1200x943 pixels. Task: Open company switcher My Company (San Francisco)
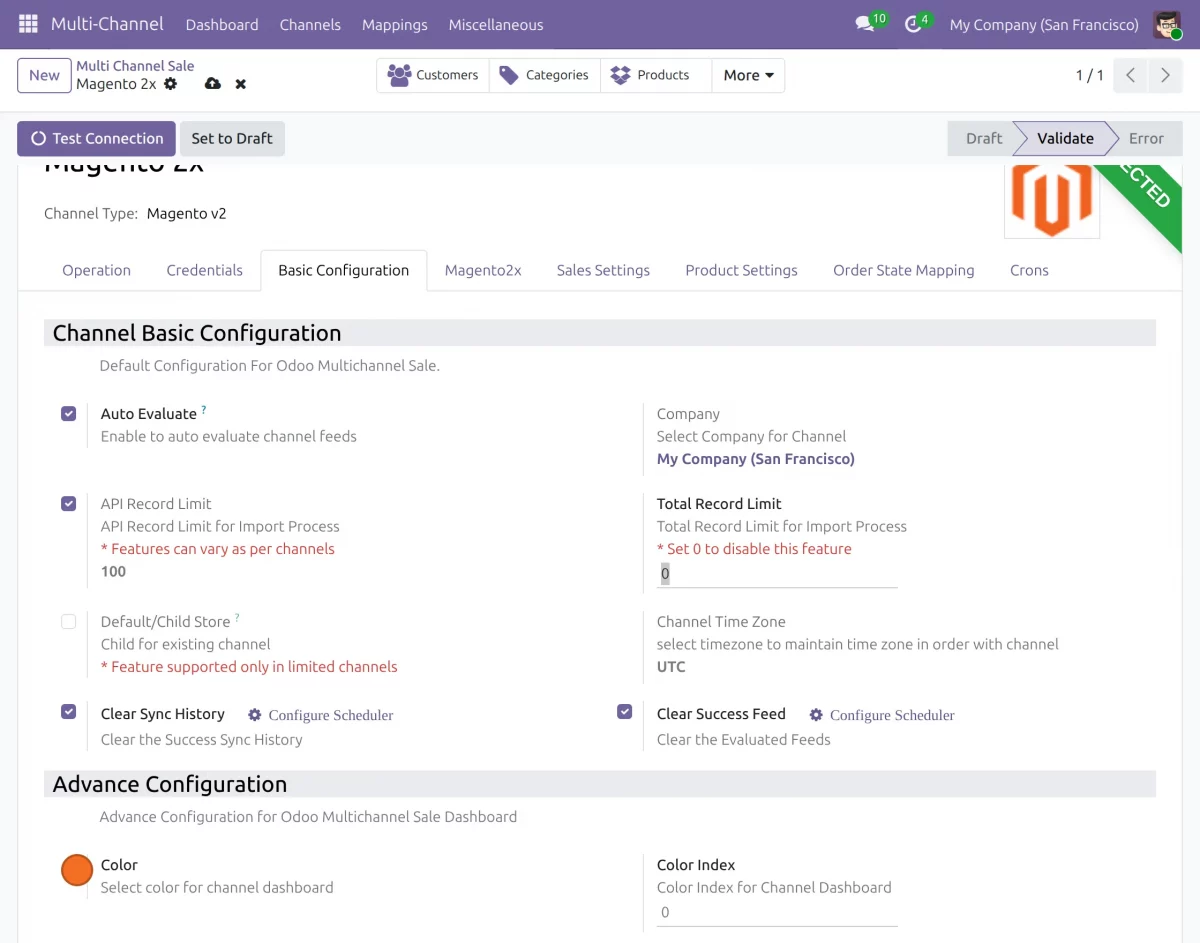[x=1044, y=24]
